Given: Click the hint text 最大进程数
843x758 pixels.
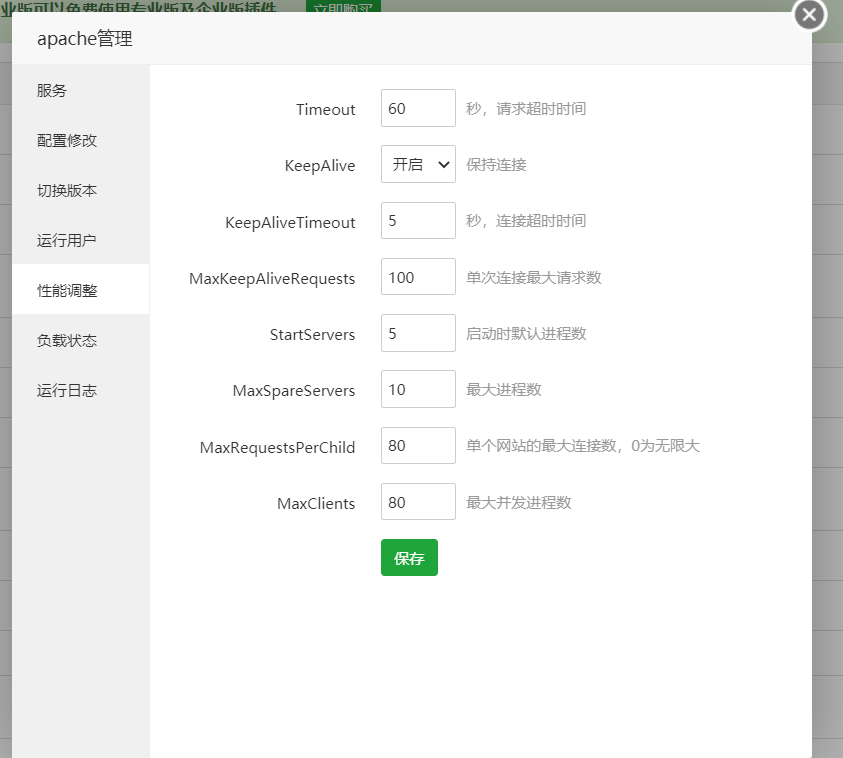Looking at the screenshot, I should pyautogui.click(x=503, y=389).
